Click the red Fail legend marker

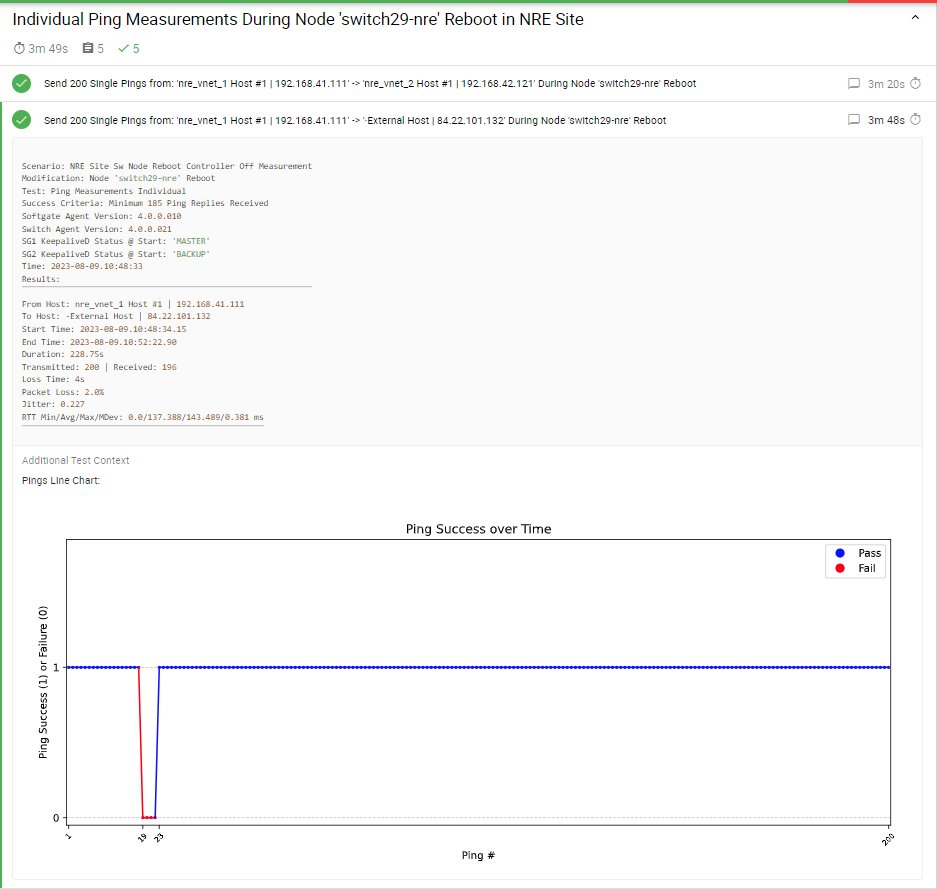[840, 568]
